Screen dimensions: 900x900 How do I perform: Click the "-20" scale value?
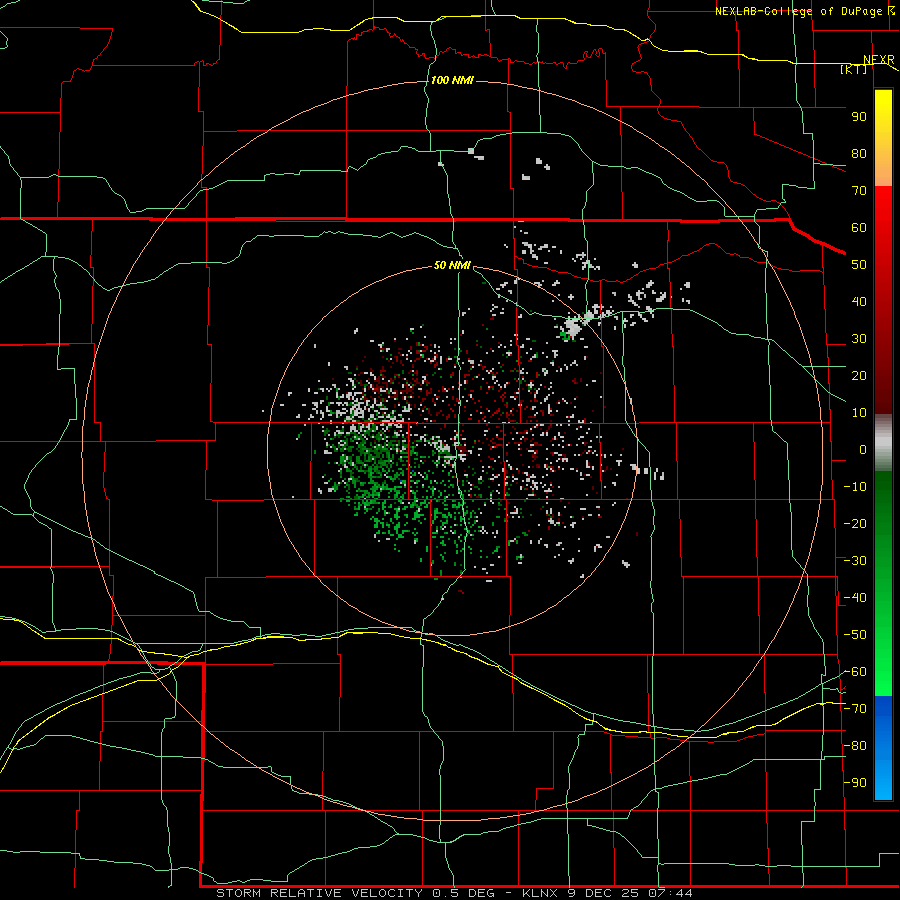click(x=855, y=524)
